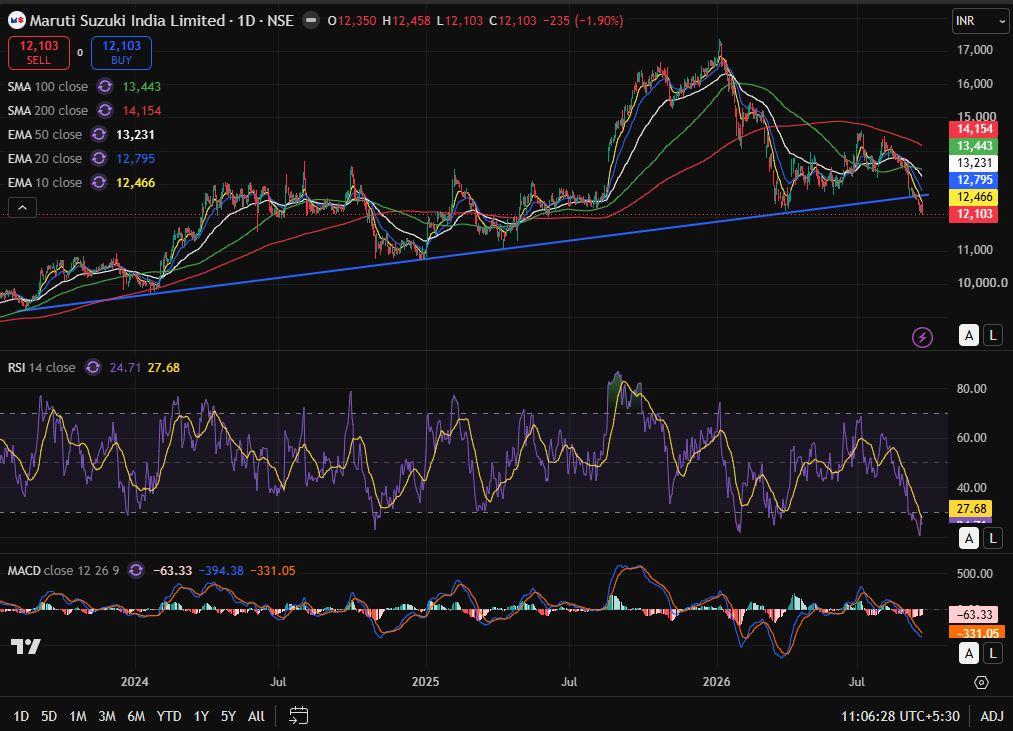This screenshot has height=731, width=1013.
Task: Click the 2026 time axis label
Action: (x=716, y=682)
